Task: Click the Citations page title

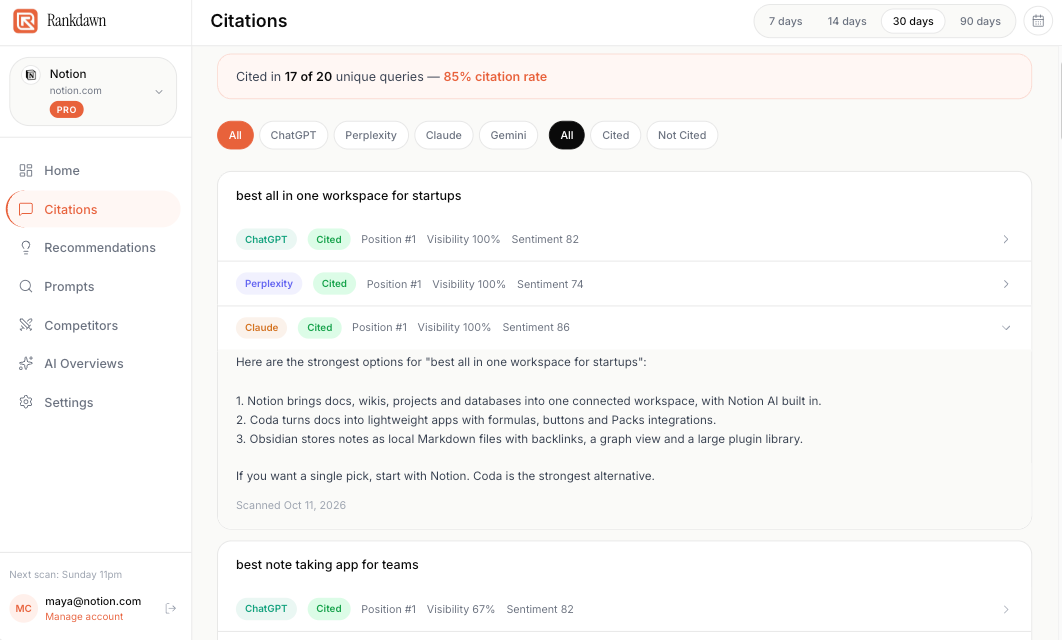Action: [249, 21]
